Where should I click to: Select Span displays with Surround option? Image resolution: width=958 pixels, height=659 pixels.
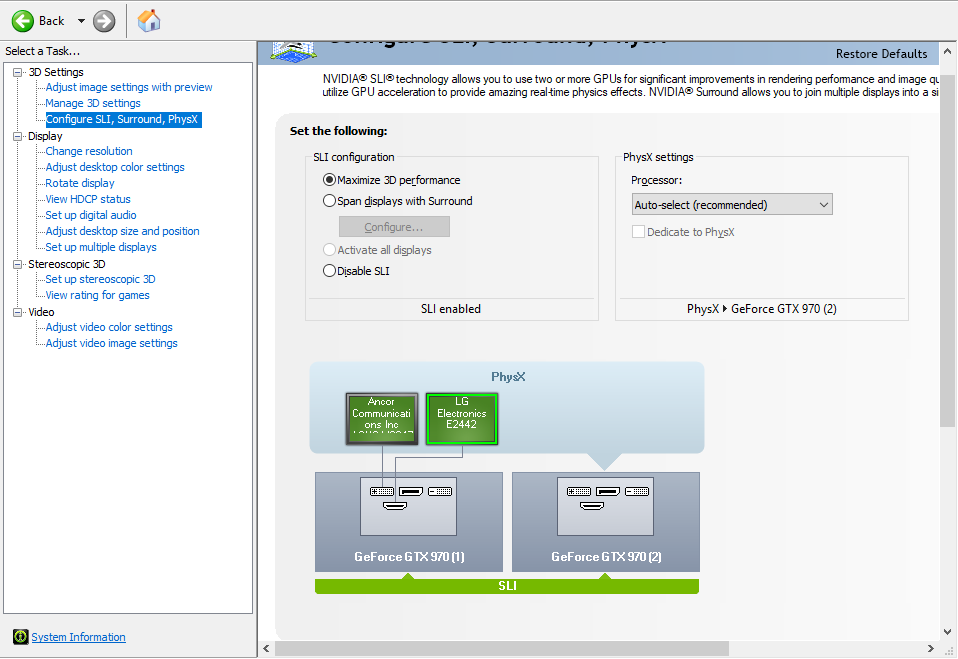329,201
